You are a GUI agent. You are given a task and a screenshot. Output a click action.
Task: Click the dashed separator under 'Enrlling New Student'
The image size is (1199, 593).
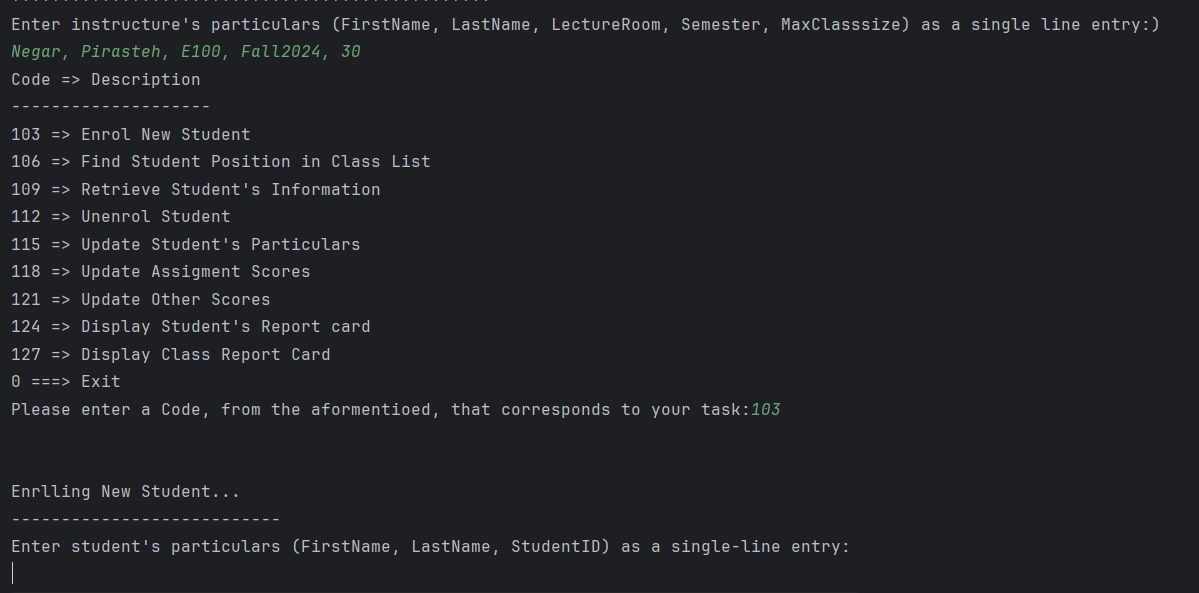[145, 520]
